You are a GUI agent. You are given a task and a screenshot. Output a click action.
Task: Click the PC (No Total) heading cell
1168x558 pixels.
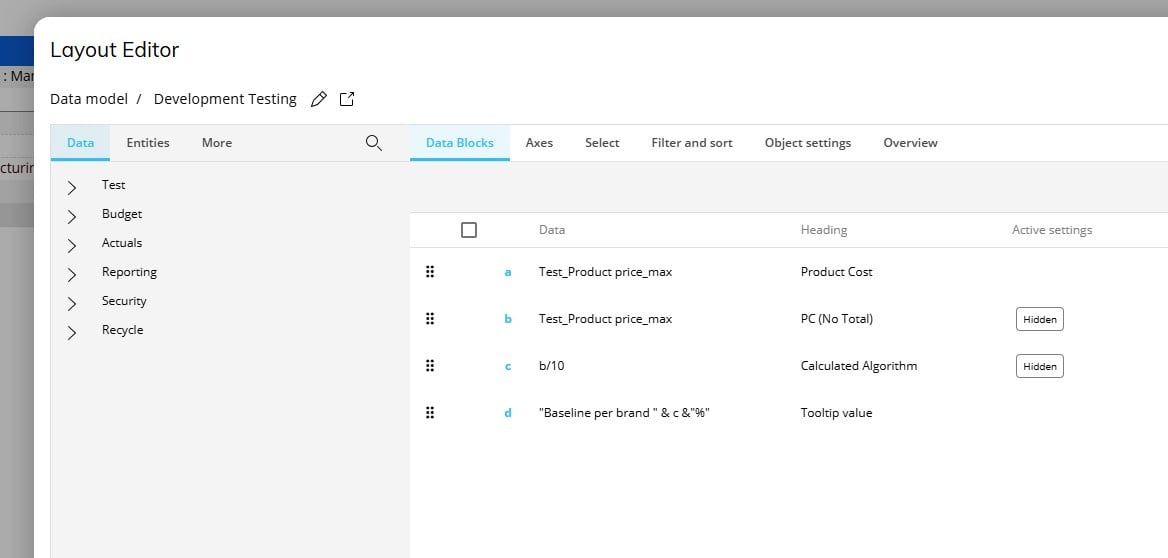pos(837,319)
